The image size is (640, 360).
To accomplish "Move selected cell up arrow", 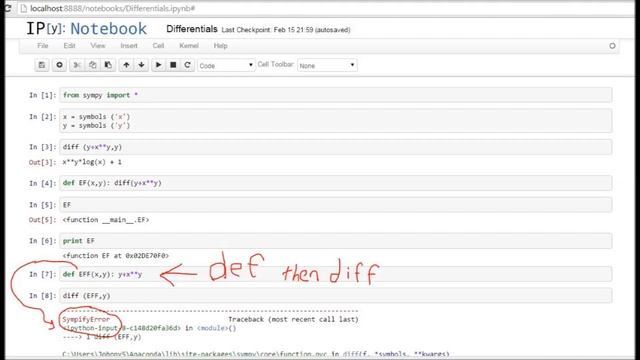I will click(x=126, y=65).
